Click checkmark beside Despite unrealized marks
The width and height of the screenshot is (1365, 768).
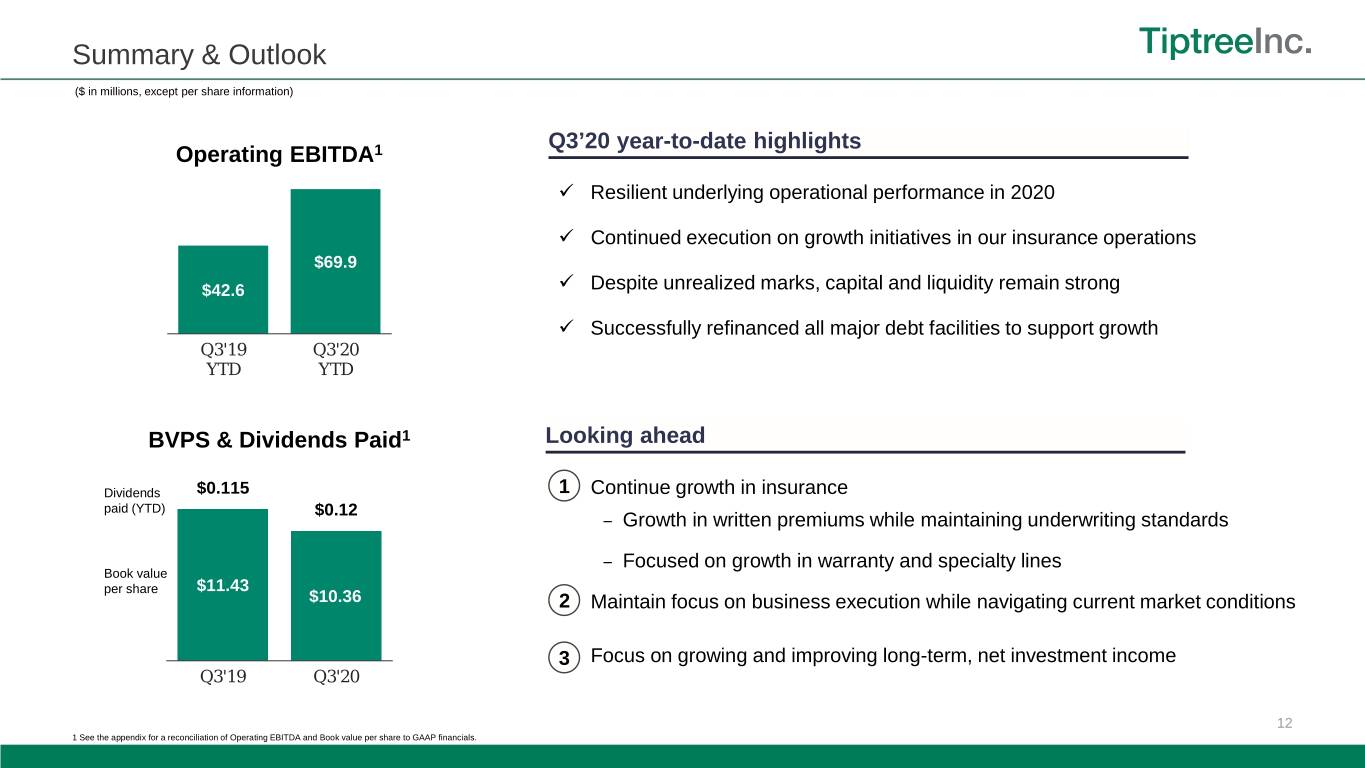coord(565,282)
